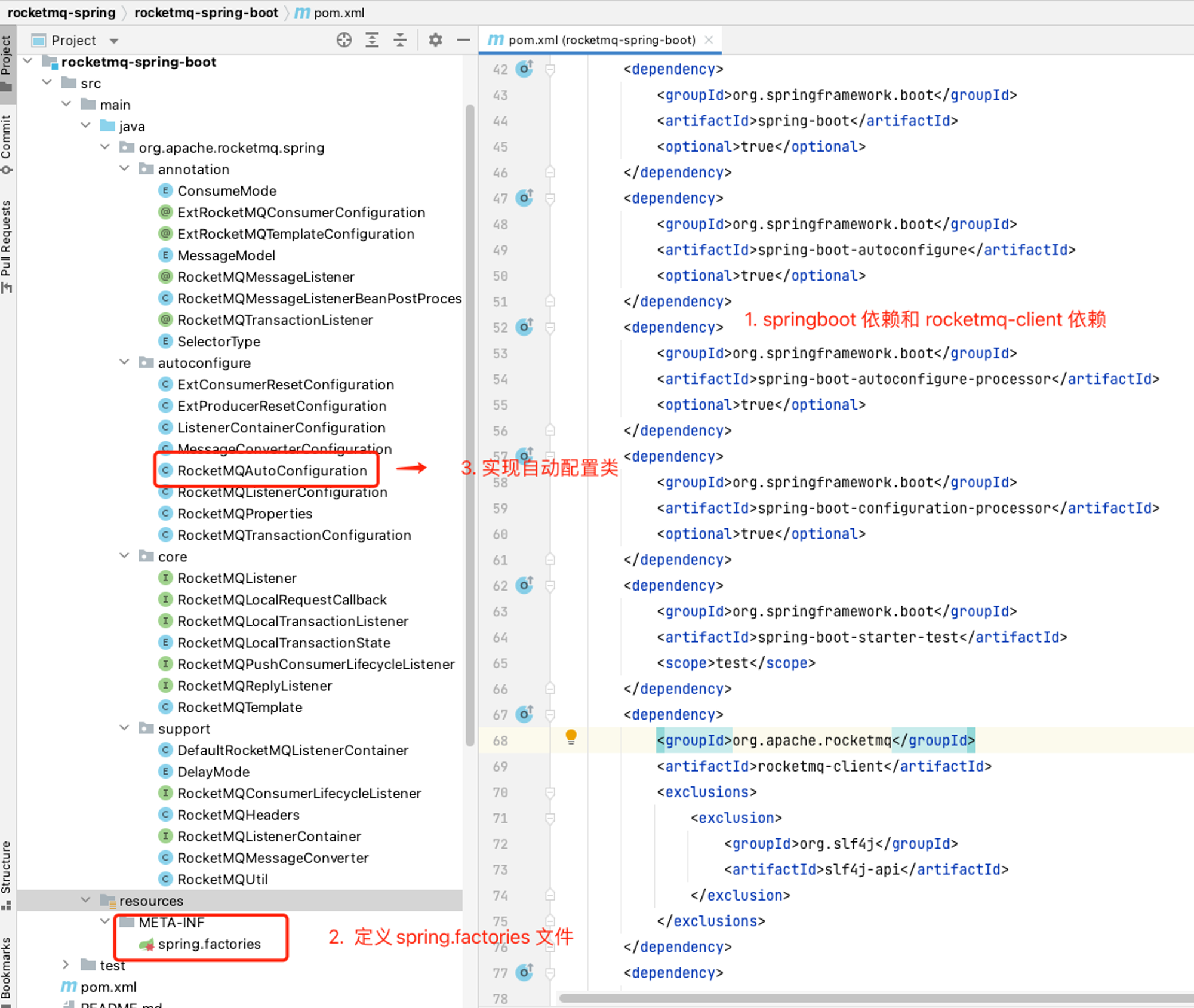
Task: Fold the exclusion block at line 71
Action: pyautogui.click(x=550, y=818)
